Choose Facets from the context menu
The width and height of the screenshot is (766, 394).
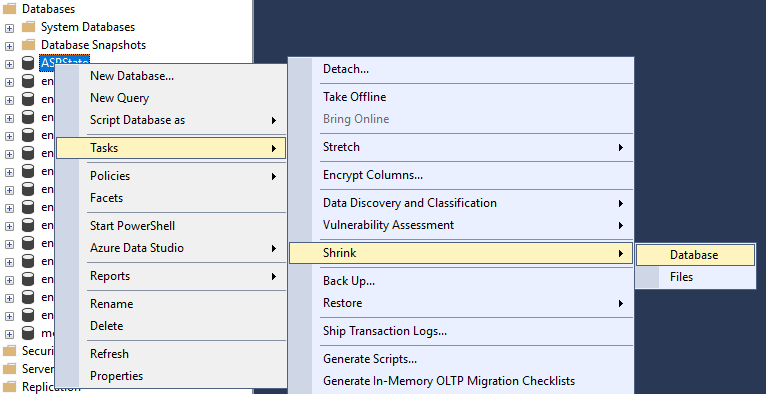tap(171, 198)
